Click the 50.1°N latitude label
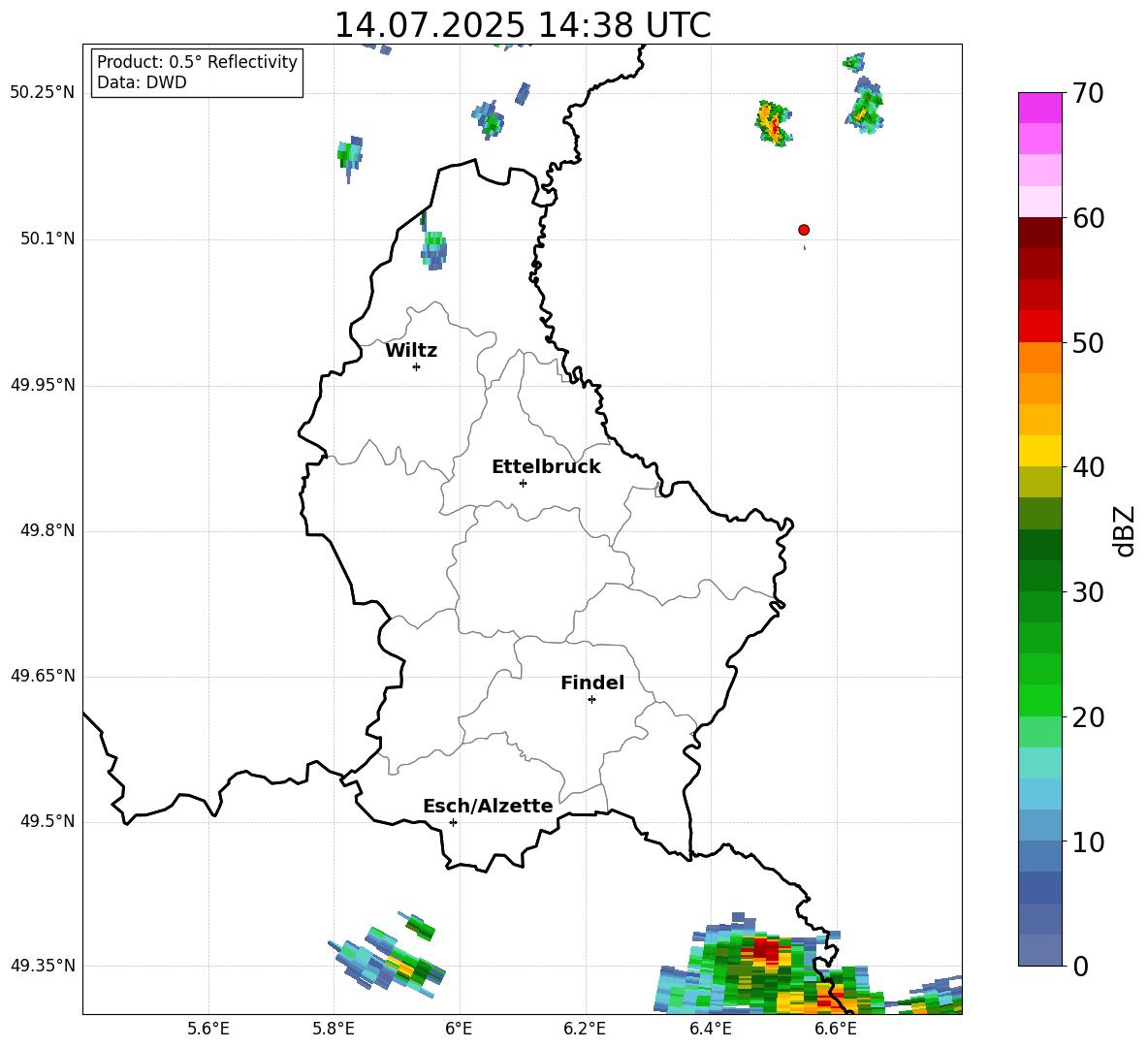This screenshot has height=1048, width=1148. click(x=48, y=238)
